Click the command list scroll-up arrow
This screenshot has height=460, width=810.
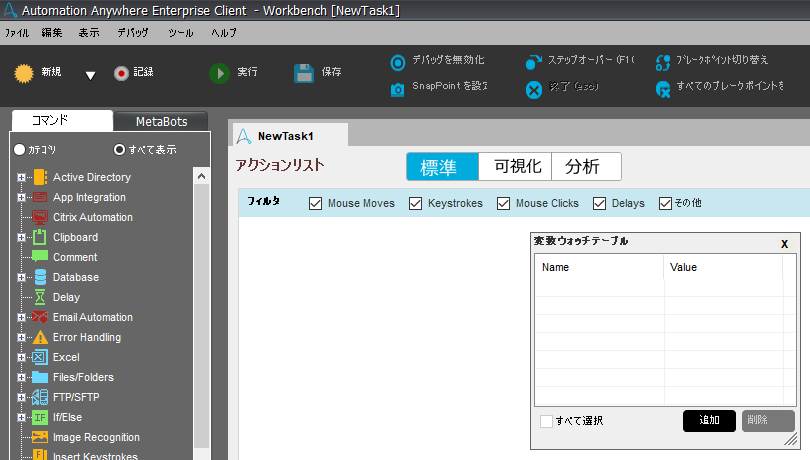[201, 177]
